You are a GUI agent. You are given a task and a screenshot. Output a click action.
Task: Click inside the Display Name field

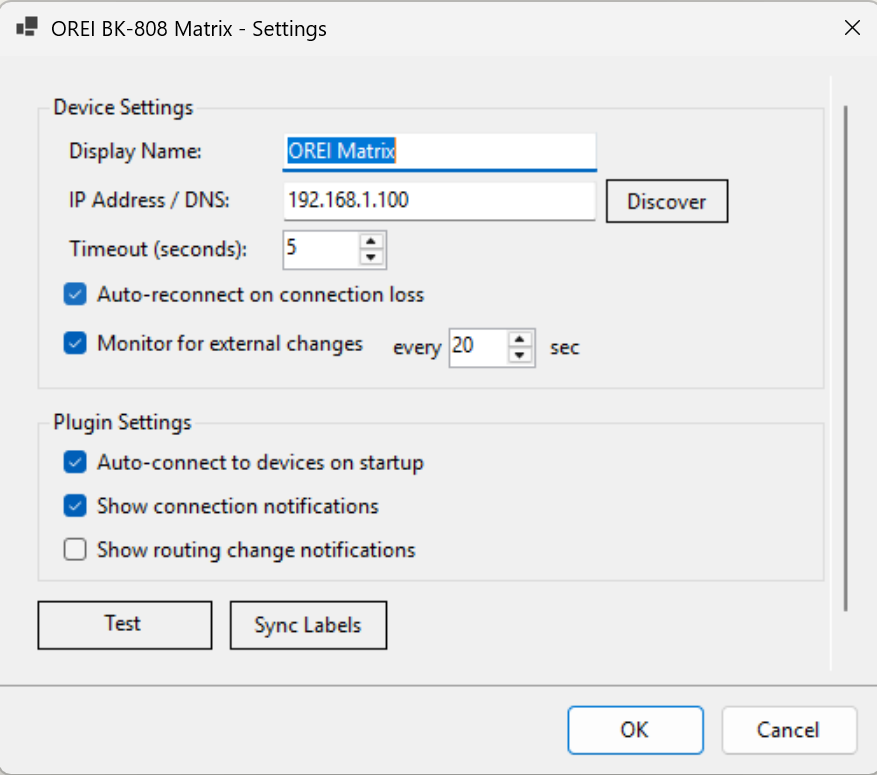point(438,151)
